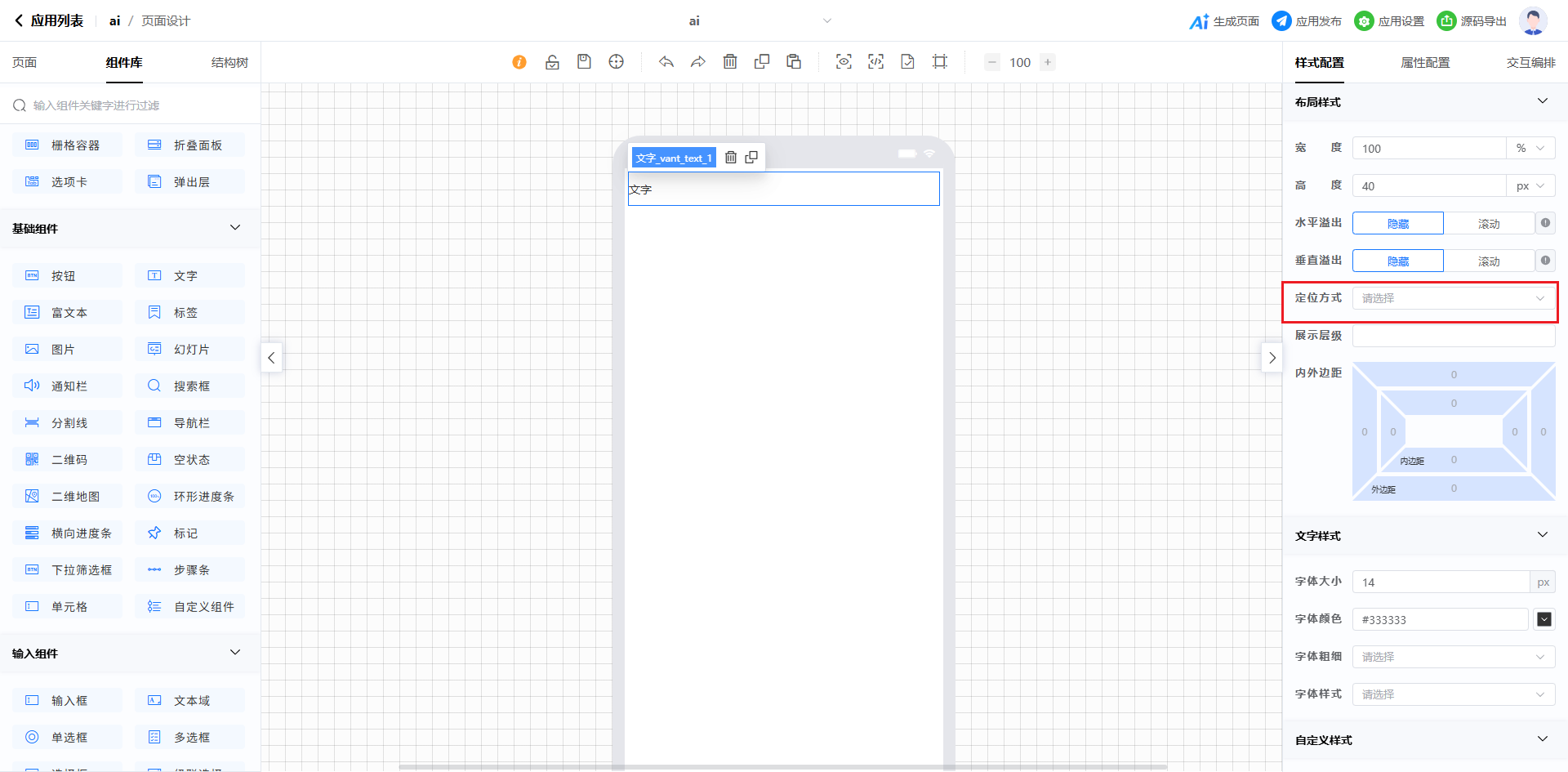The width and height of the screenshot is (1568, 772).
Task: Click the redo arrow in the toolbar
Action: click(698, 62)
